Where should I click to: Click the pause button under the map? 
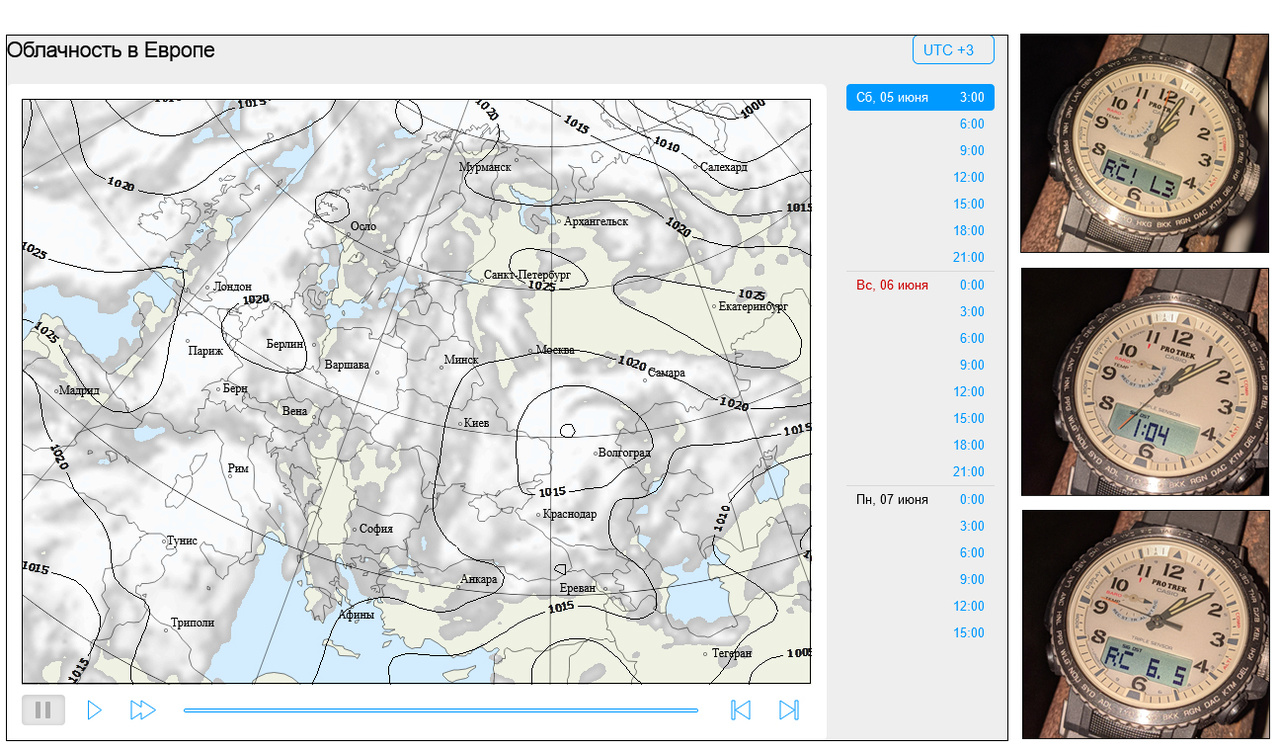pyautogui.click(x=43, y=710)
